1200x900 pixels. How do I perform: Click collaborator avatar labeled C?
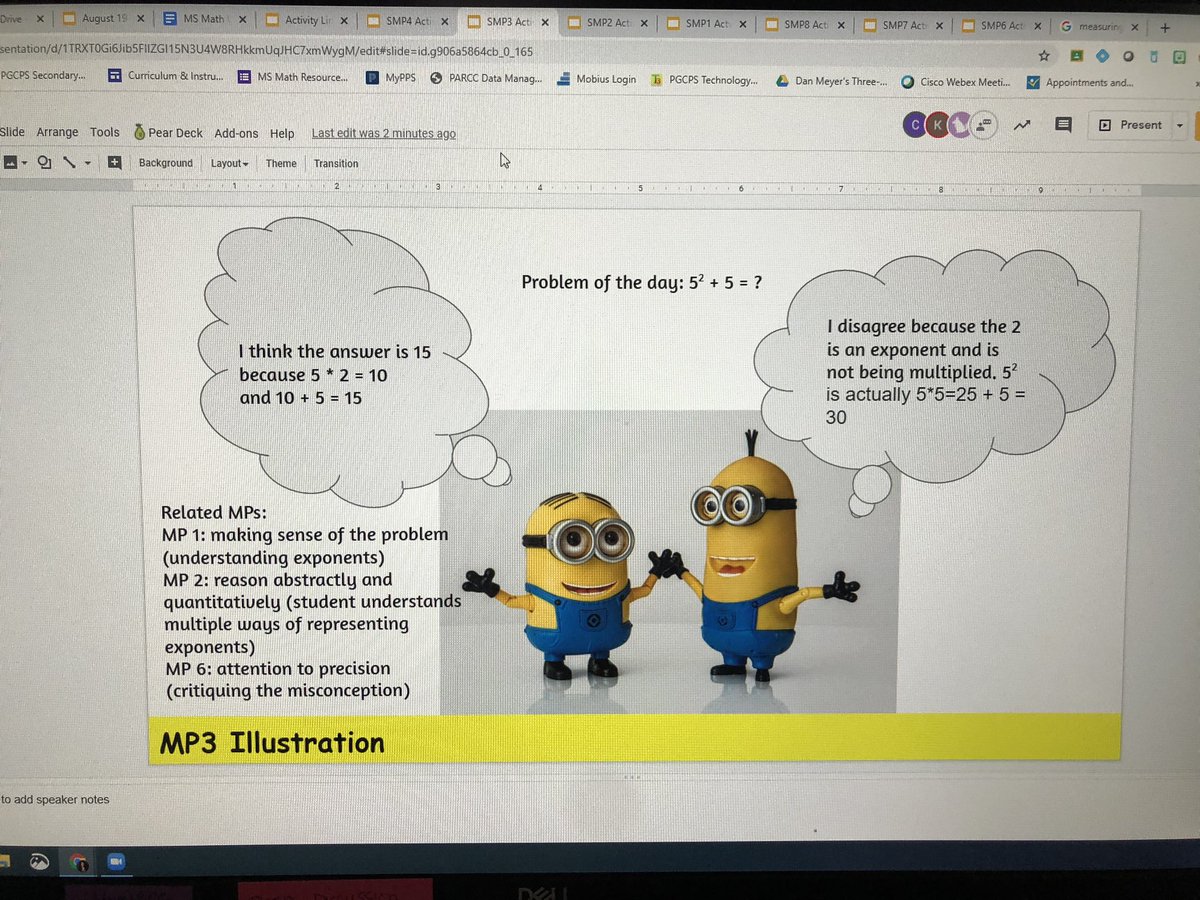click(914, 125)
